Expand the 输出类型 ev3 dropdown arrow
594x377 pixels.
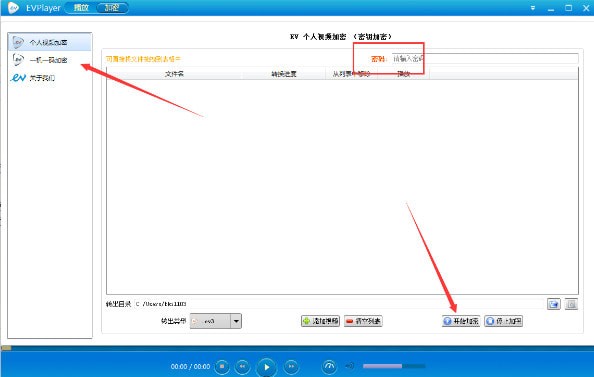click(x=236, y=321)
